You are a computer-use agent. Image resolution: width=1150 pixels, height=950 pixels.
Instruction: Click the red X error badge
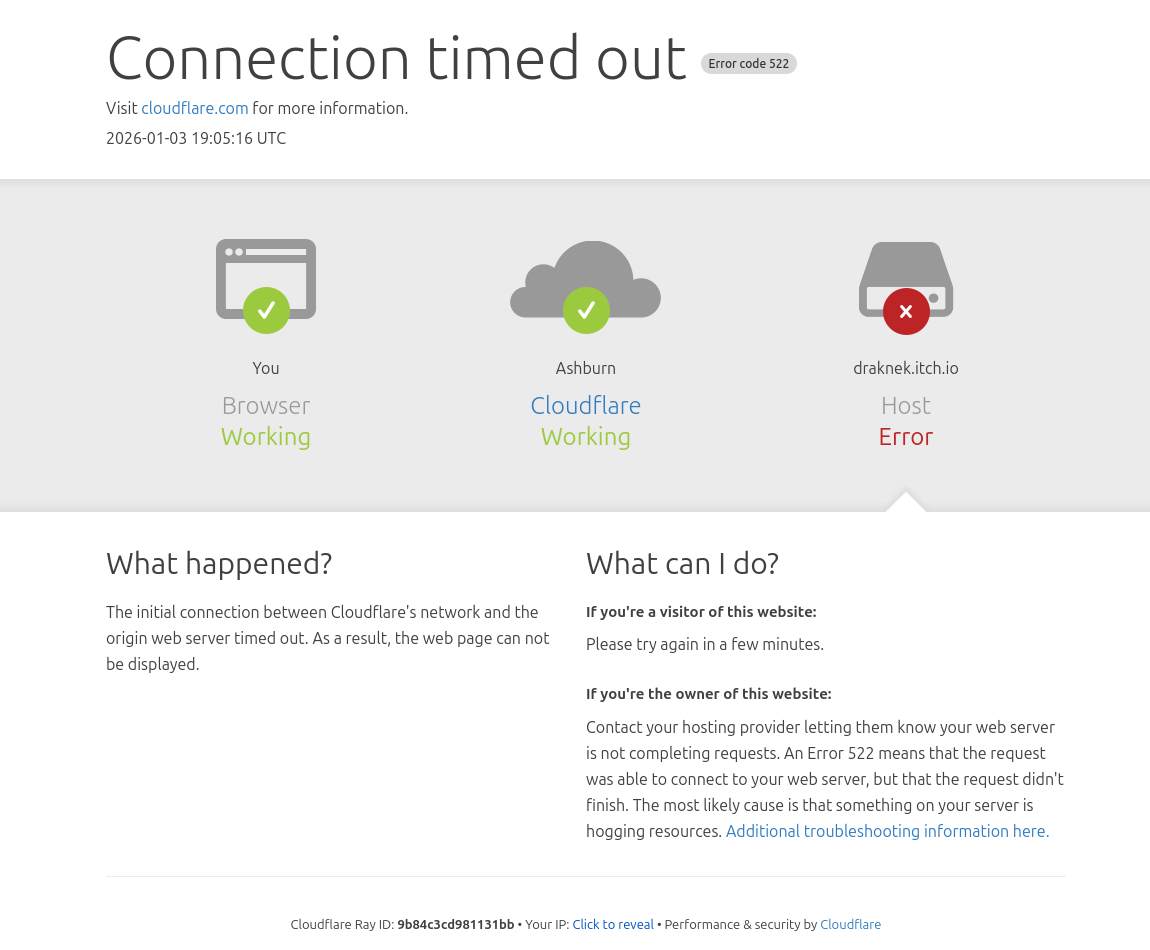pyautogui.click(x=906, y=311)
